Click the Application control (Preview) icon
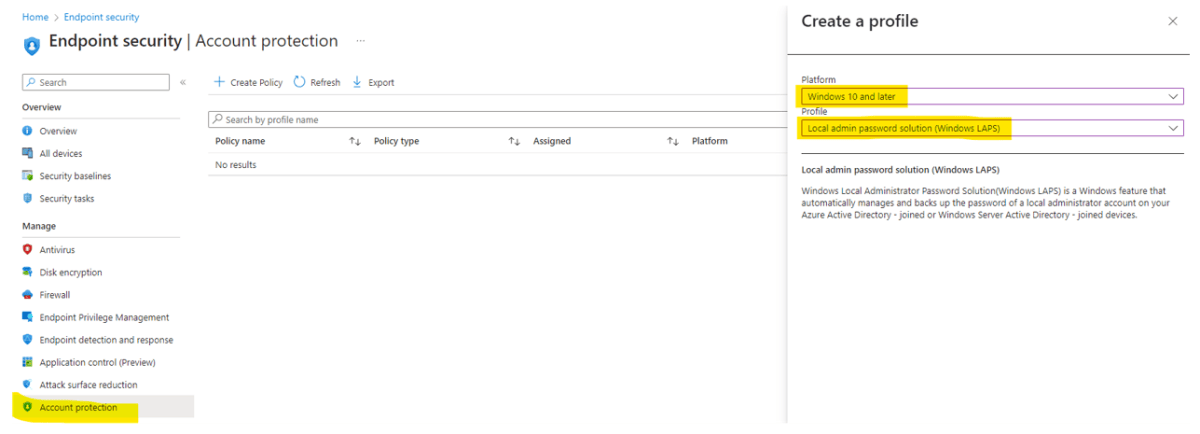Viewport: 1200px width, 434px height. point(28,362)
